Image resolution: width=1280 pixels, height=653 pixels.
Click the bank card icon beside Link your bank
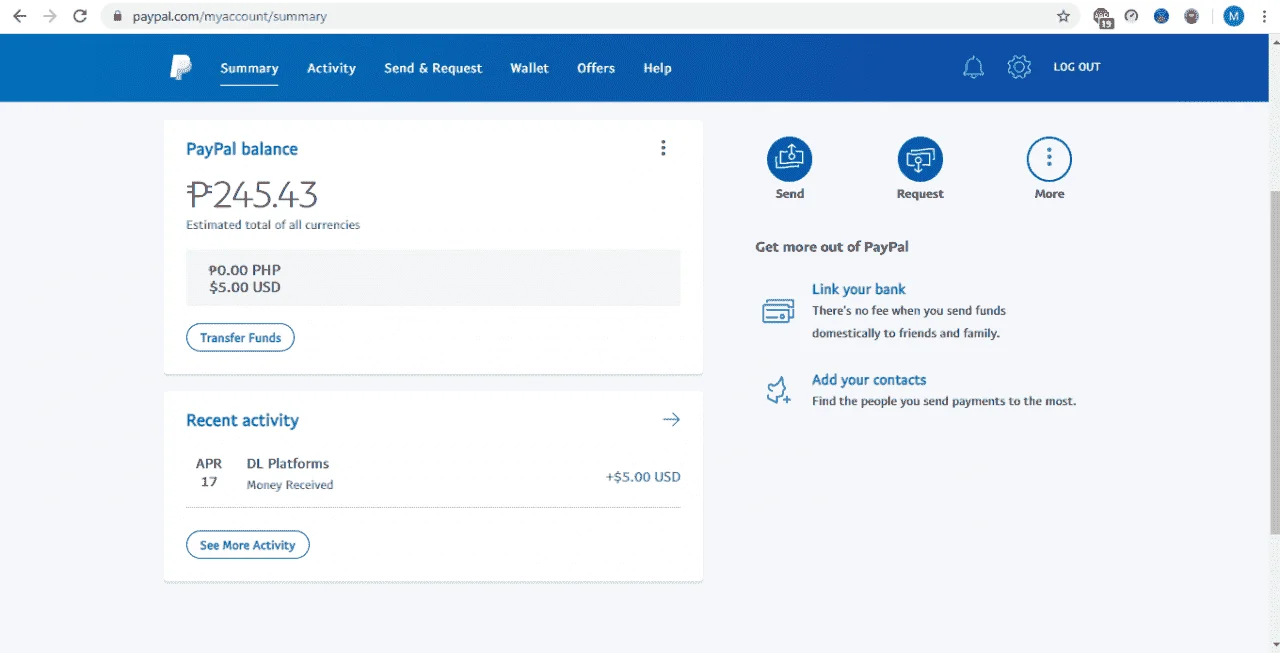tap(778, 311)
